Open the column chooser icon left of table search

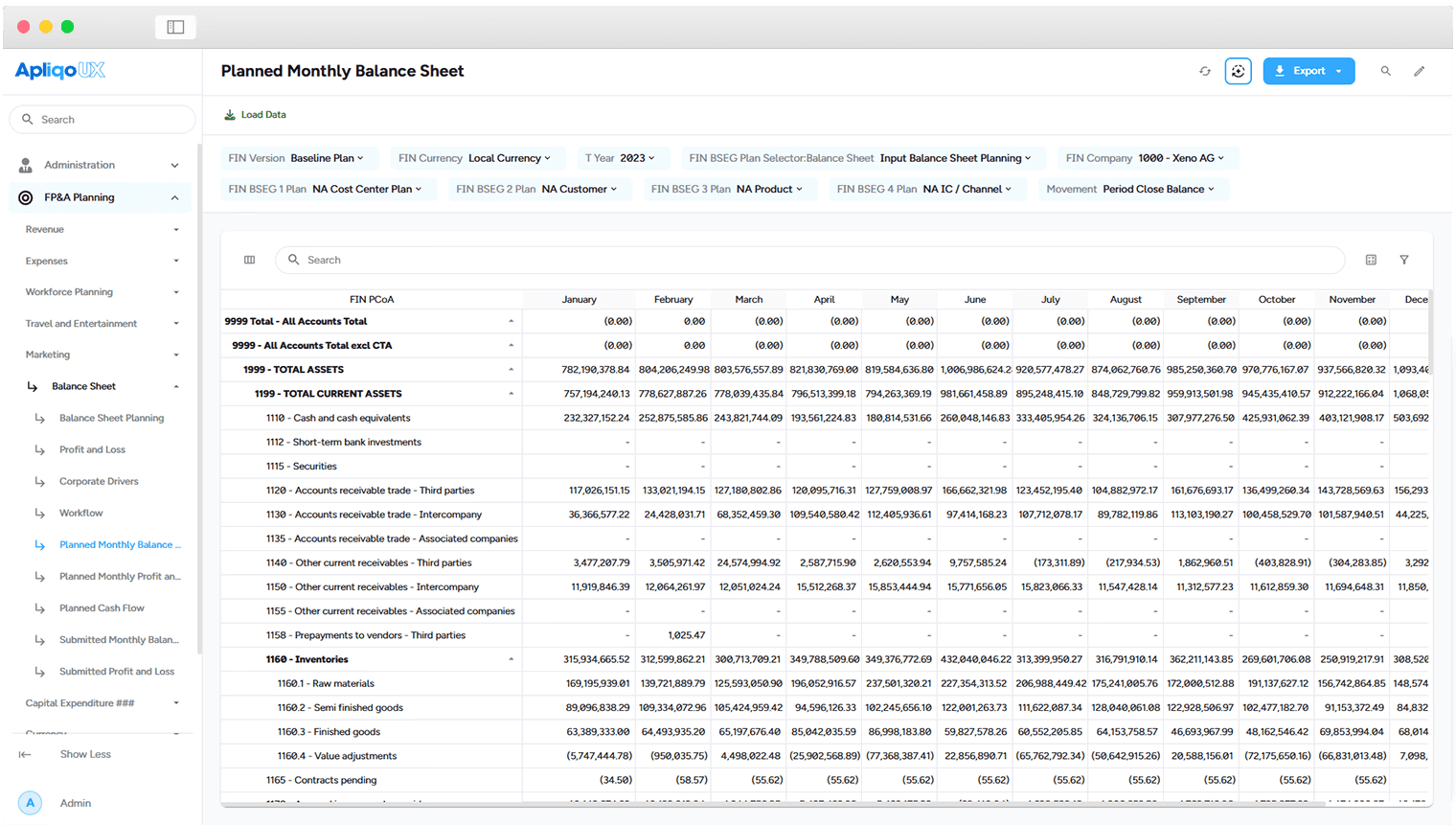pyautogui.click(x=249, y=260)
